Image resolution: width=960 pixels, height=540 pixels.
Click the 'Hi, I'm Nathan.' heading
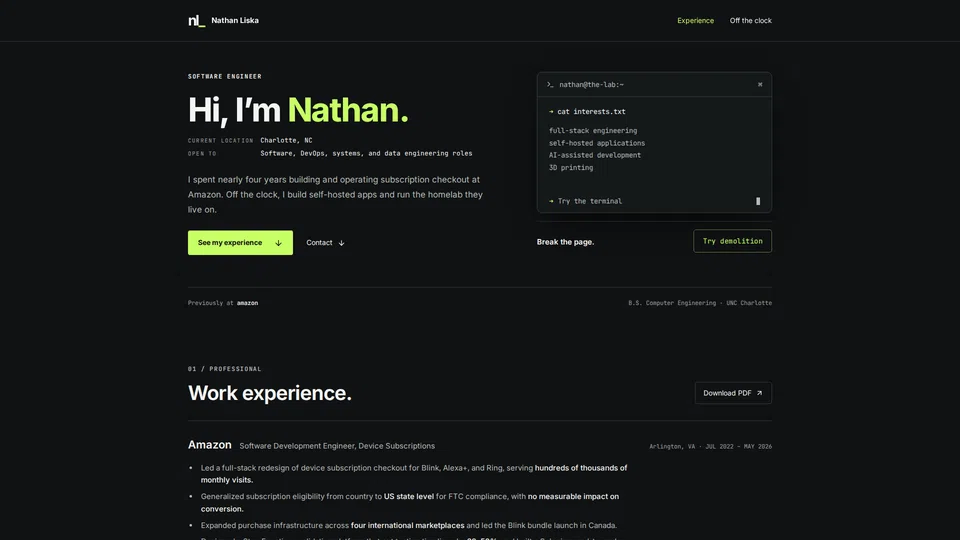click(298, 110)
